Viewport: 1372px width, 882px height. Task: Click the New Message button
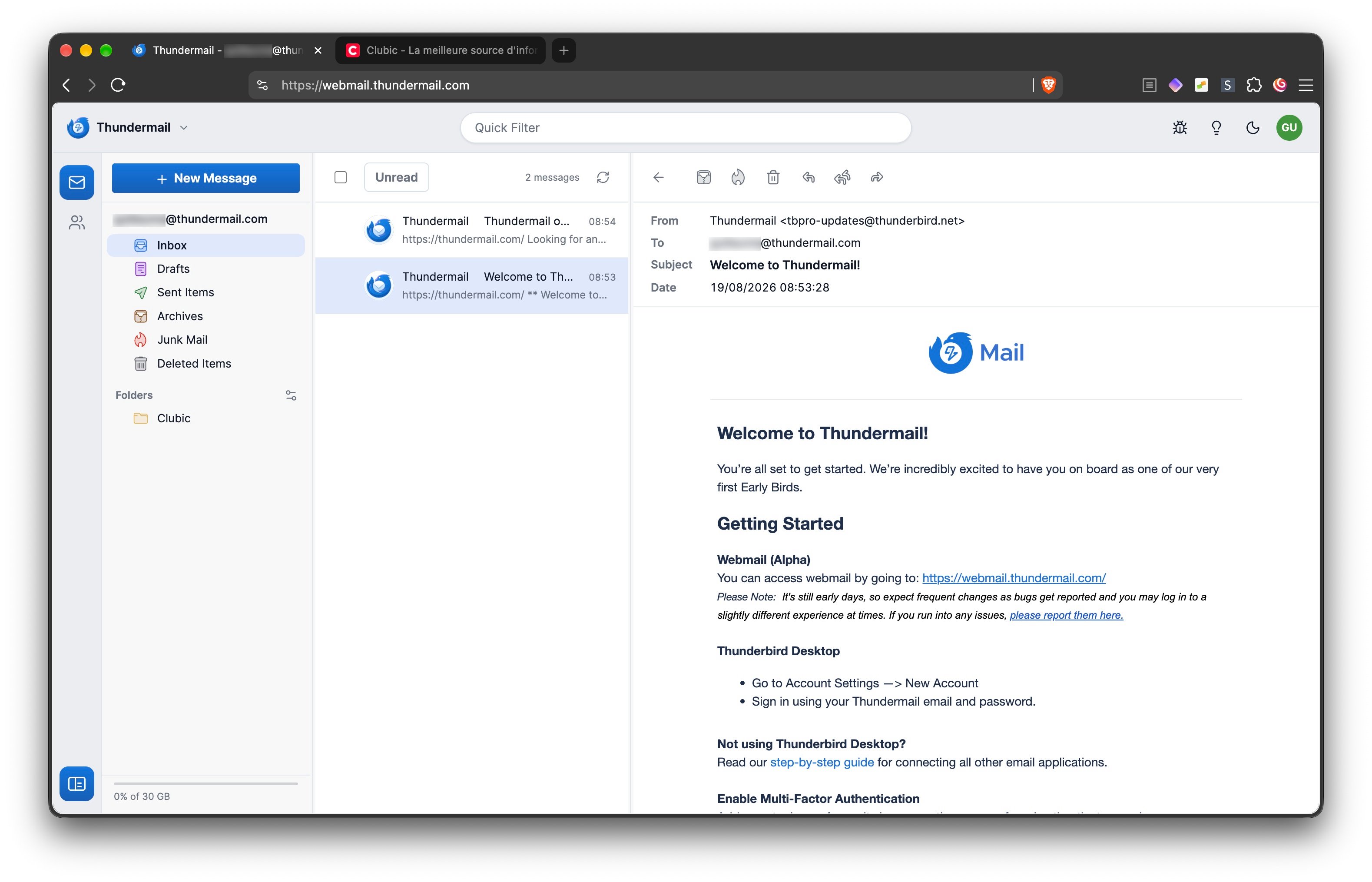[x=205, y=178]
